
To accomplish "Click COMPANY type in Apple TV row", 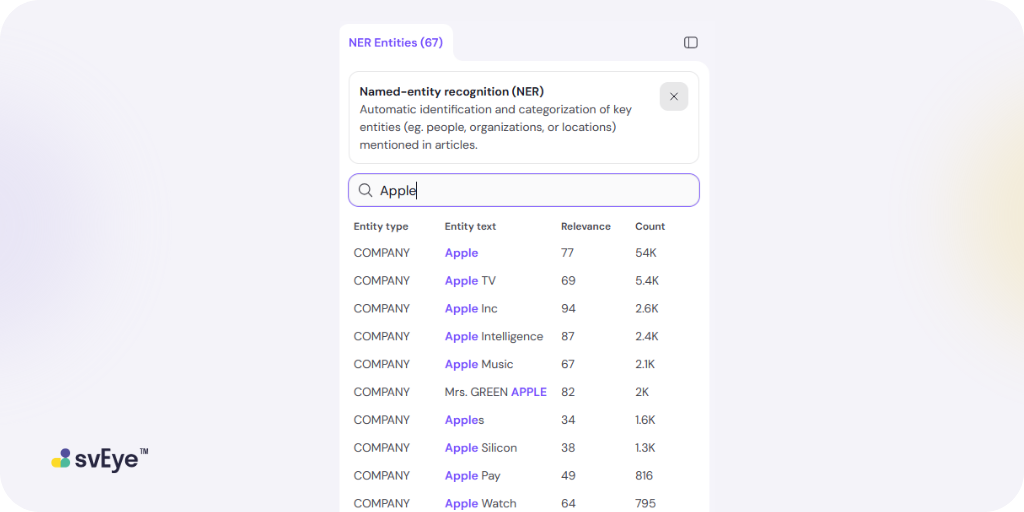I will point(381,281).
